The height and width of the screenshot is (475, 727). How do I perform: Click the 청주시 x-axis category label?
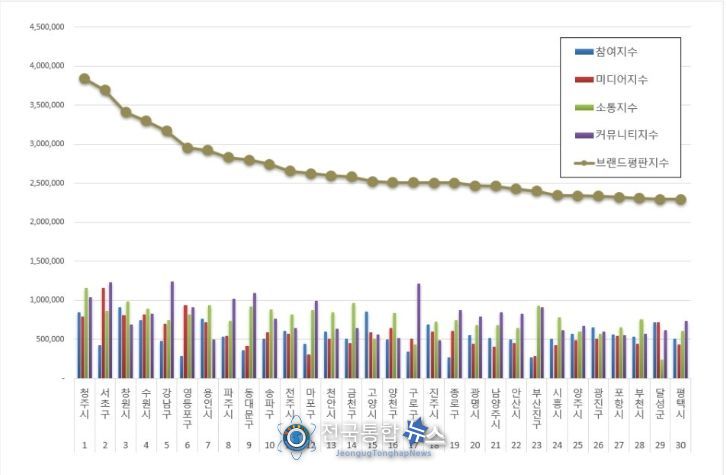point(84,399)
